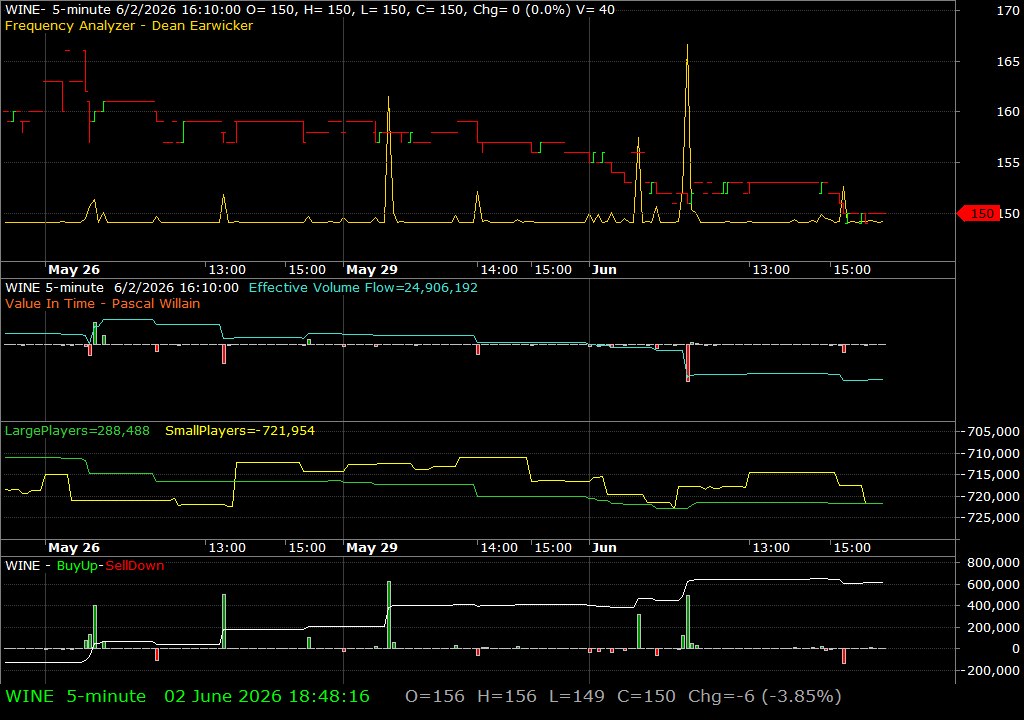The height and width of the screenshot is (720, 1024).
Task: Click the O=156 status bar value
Action: [435, 696]
